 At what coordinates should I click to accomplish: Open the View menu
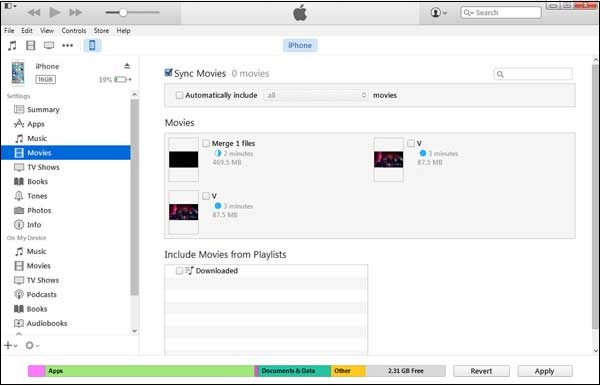pyautogui.click(x=47, y=31)
